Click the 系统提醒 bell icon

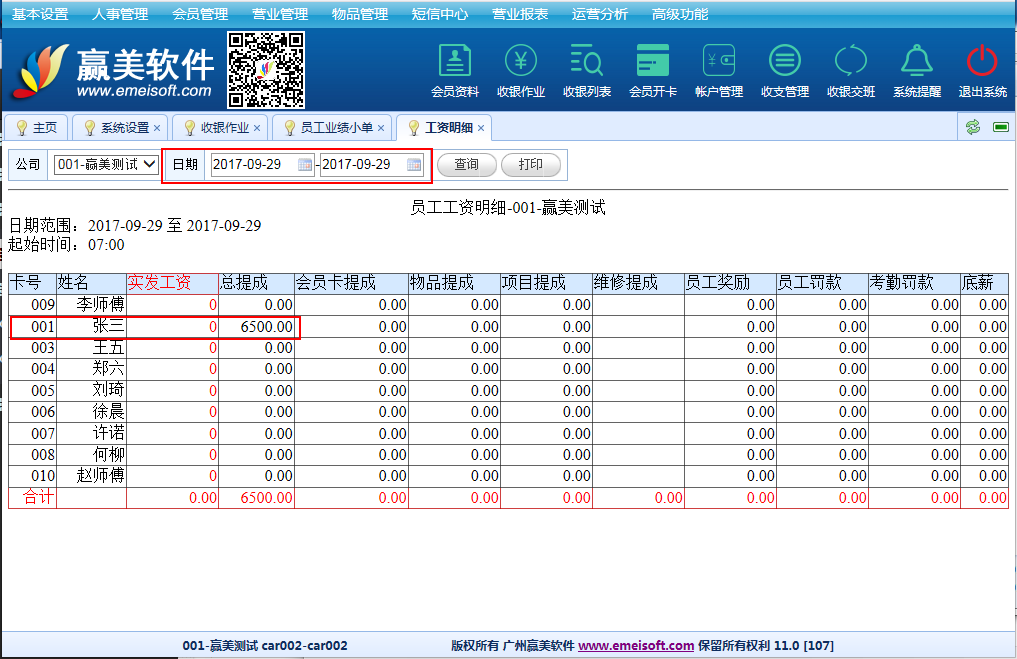coord(917,62)
